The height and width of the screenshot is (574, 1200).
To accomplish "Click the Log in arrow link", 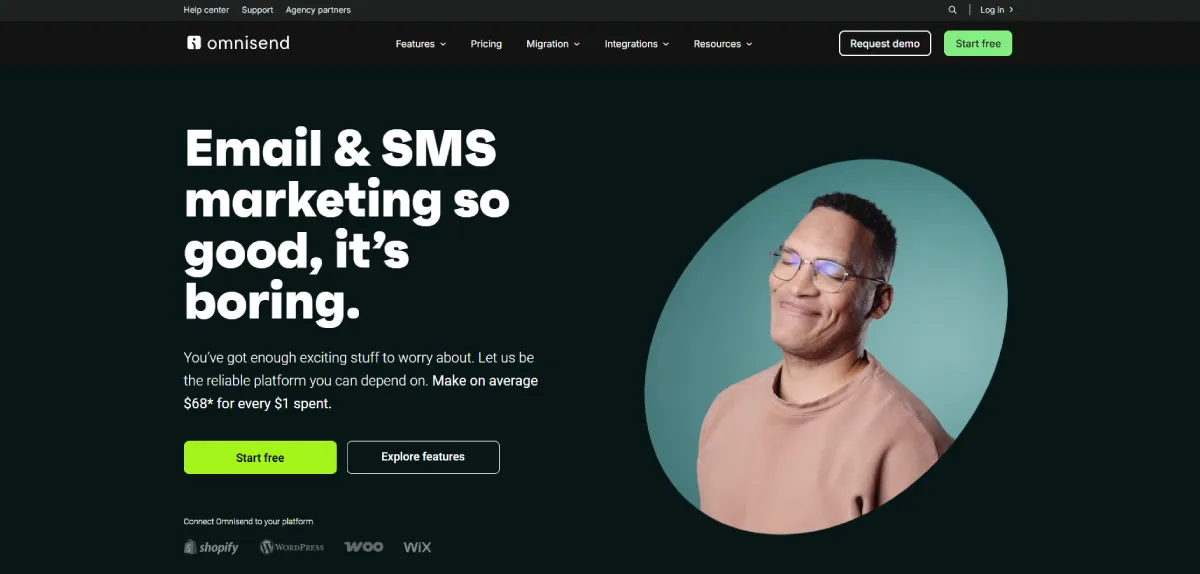I will point(997,10).
